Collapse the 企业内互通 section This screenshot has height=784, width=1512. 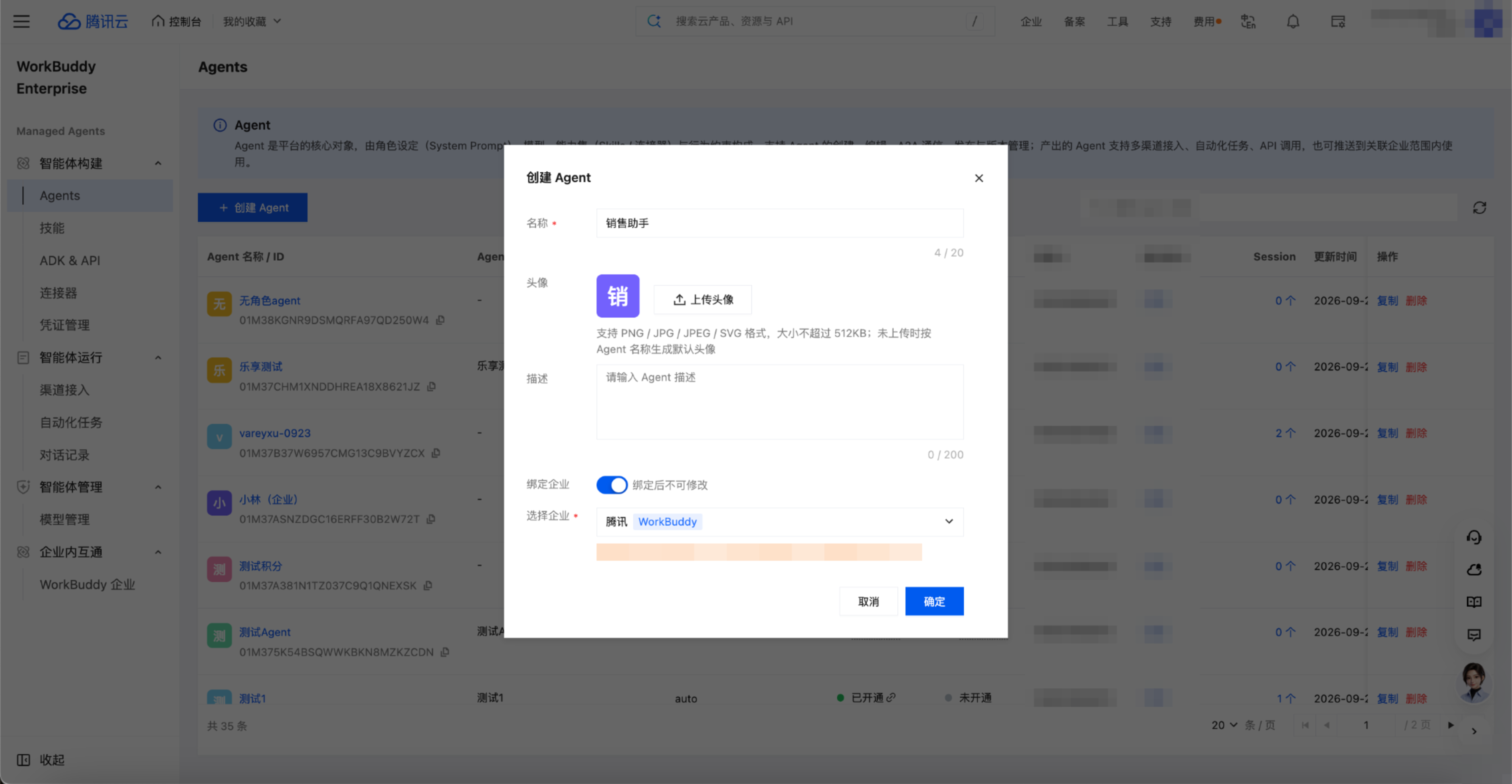pos(158,552)
